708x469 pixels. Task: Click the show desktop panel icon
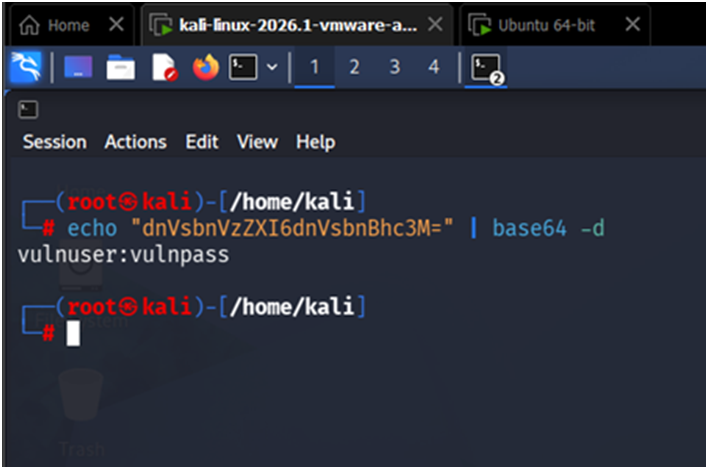pyautogui.click(x=78, y=67)
